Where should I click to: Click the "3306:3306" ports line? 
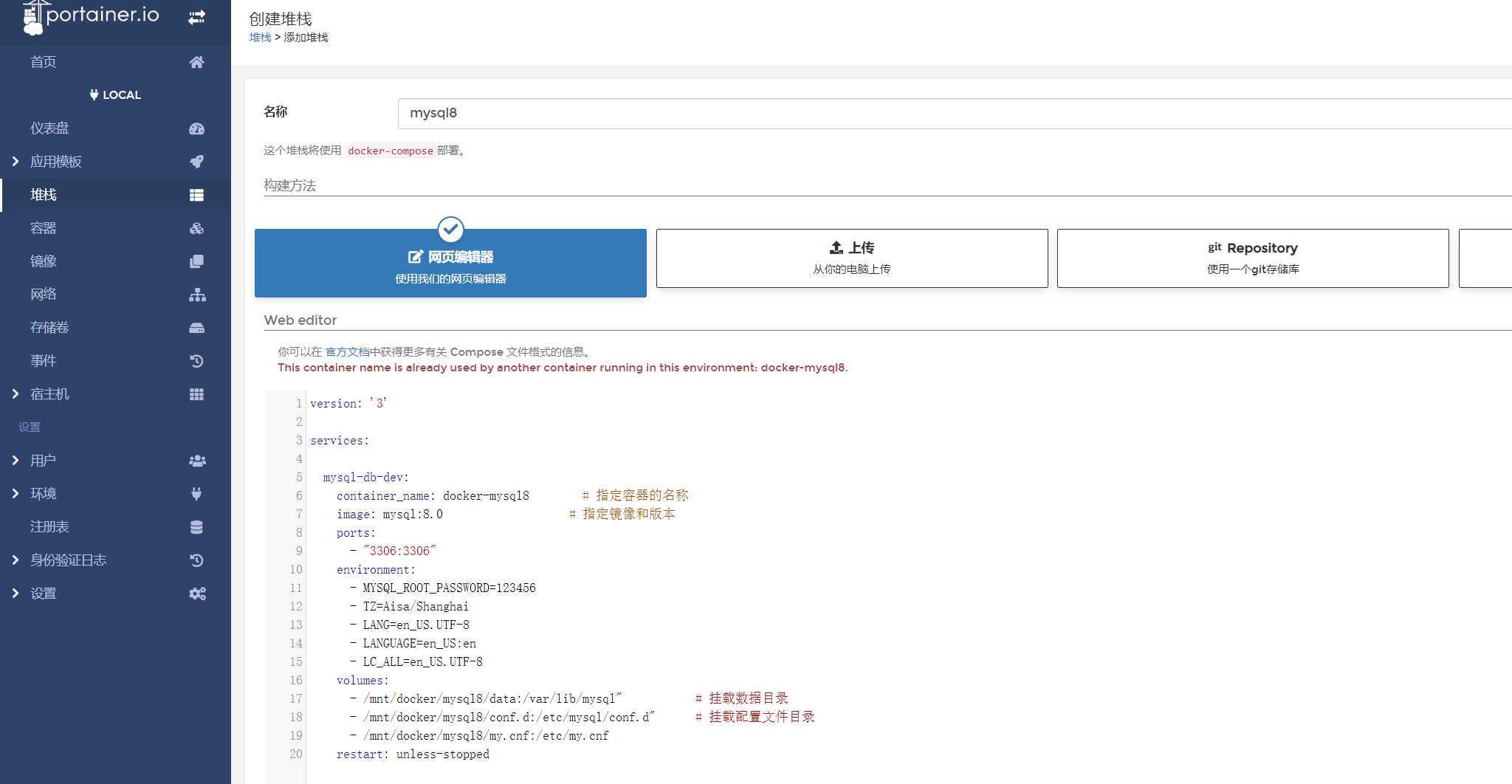coord(394,551)
